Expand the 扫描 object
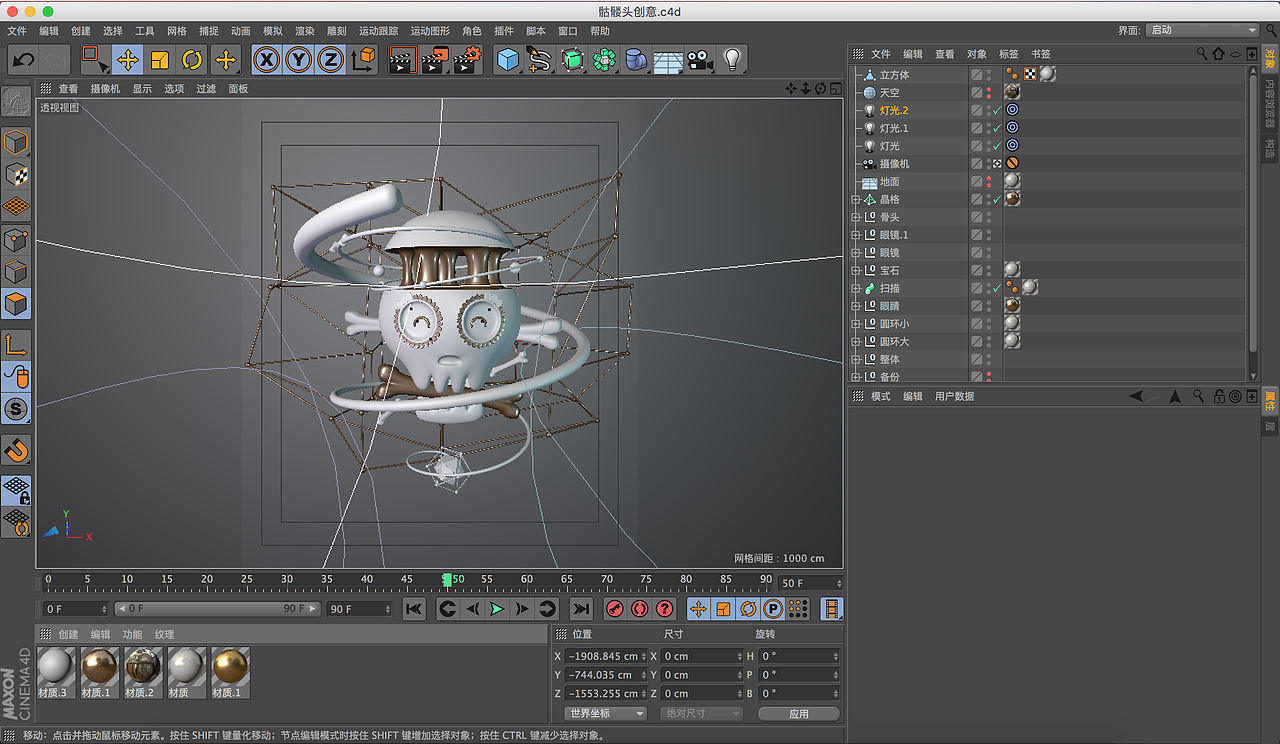This screenshot has height=744, width=1280. point(856,288)
